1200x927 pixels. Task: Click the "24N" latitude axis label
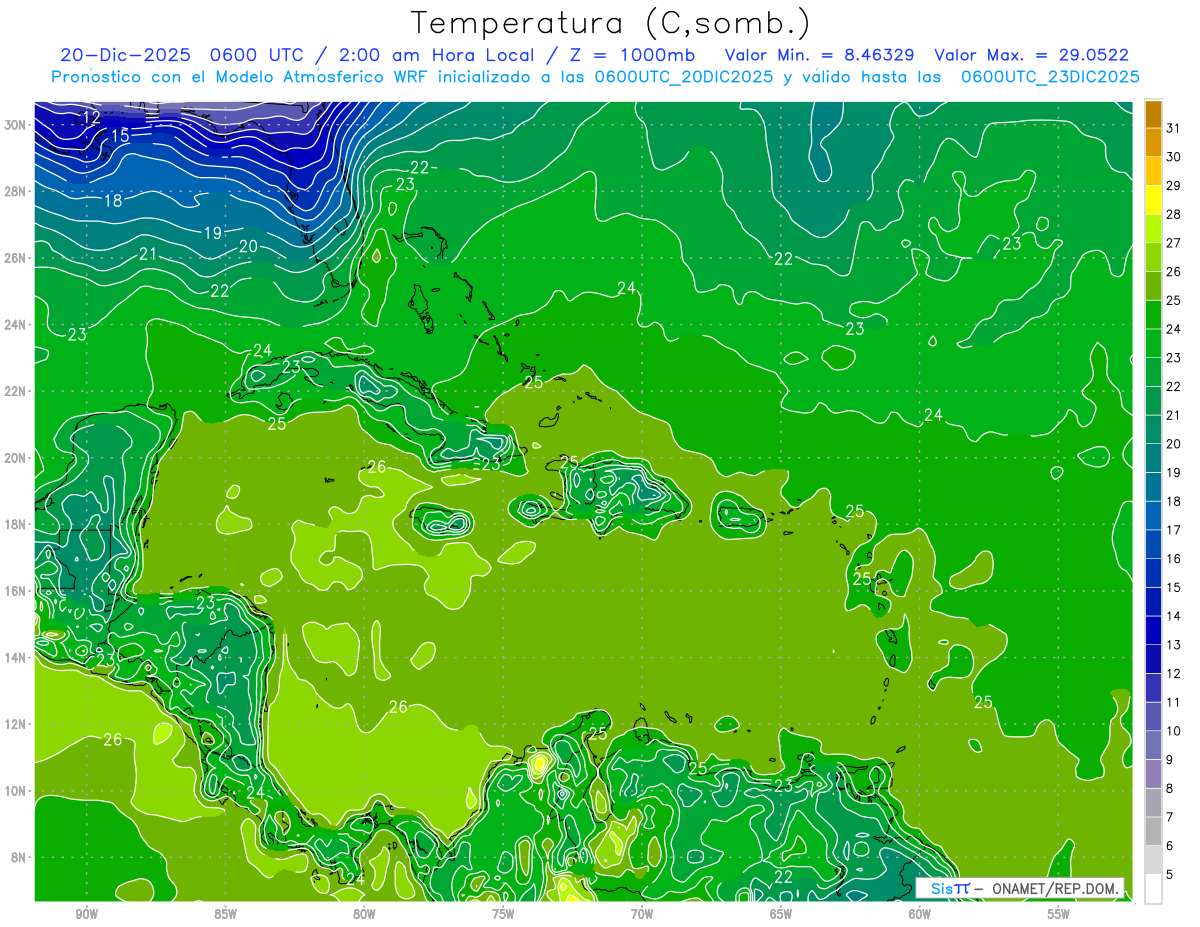15,324
